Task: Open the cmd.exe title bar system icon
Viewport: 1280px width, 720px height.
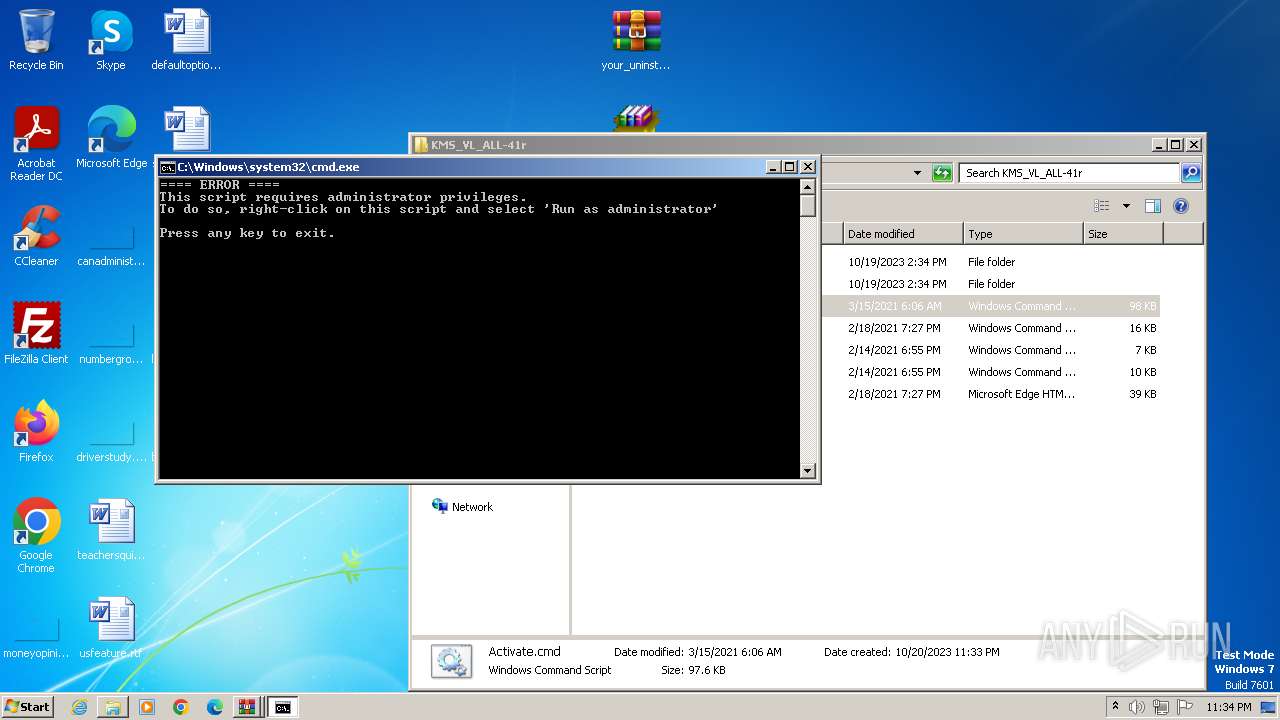Action: point(168,167)
